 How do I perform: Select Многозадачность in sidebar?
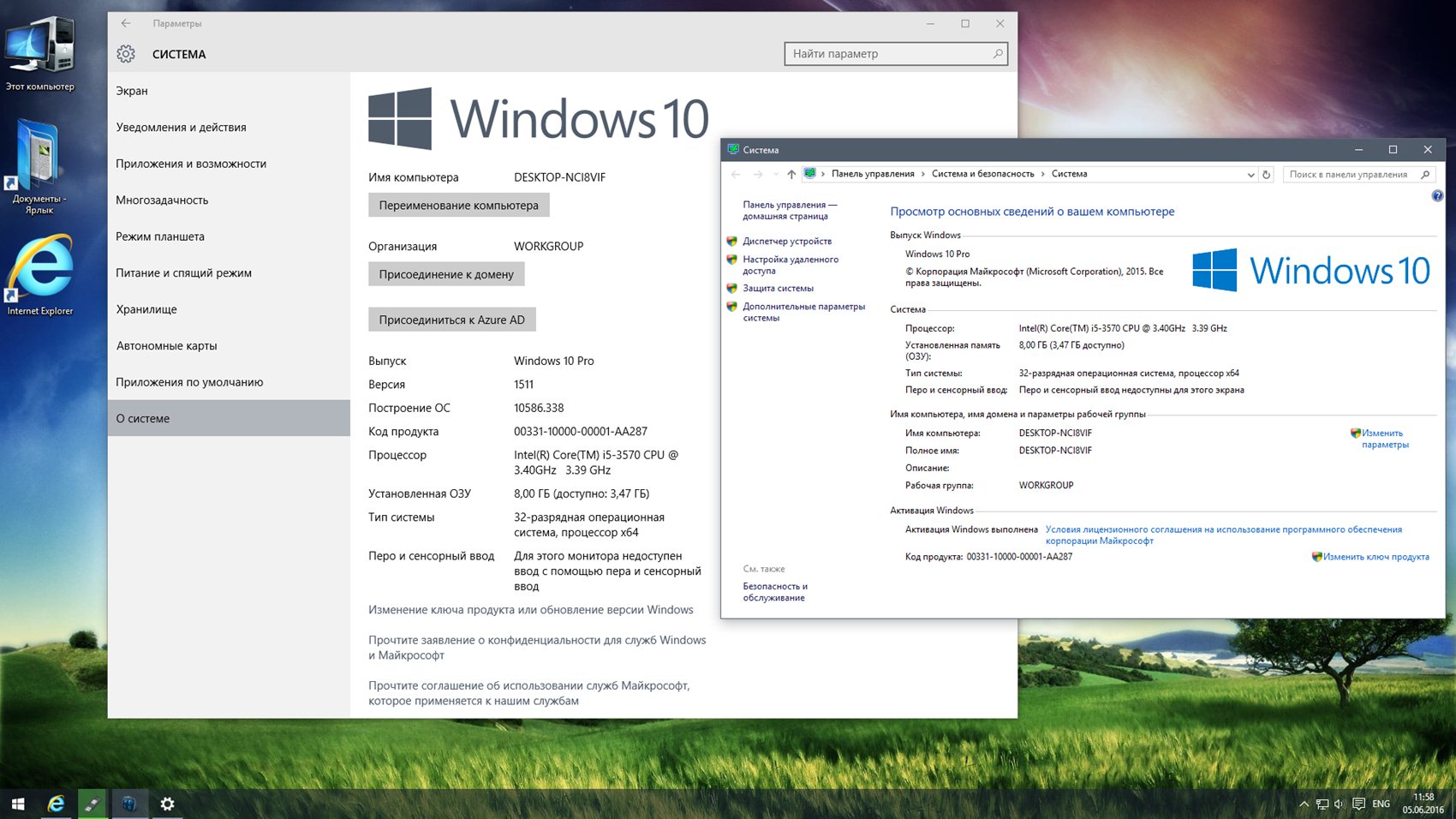(229, 200)
